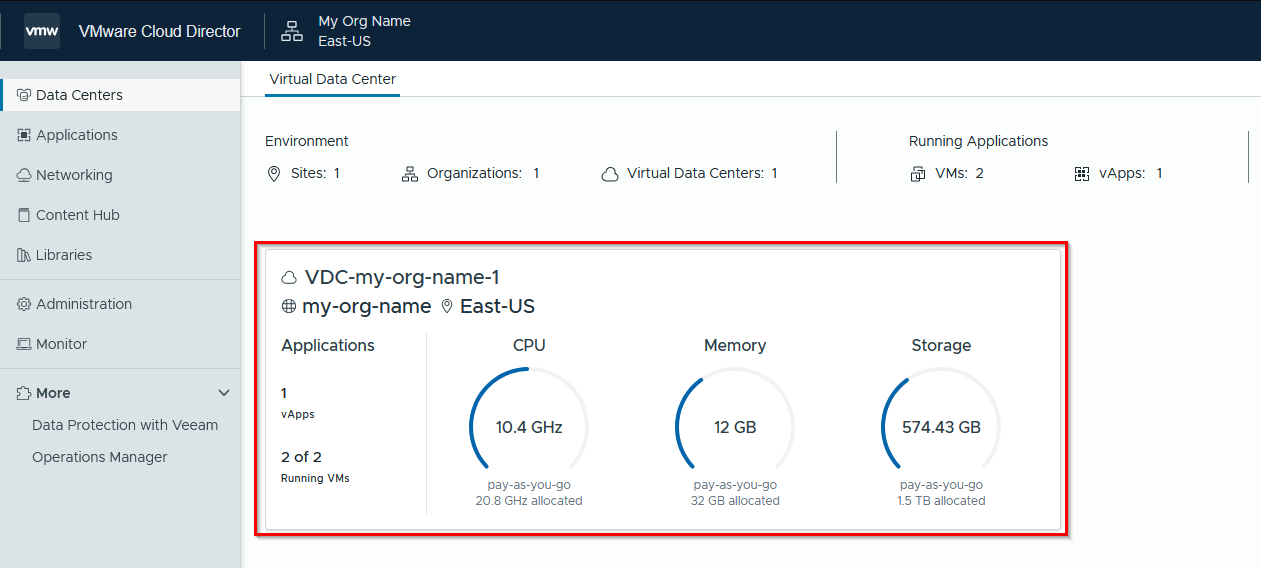Image resolution: width=1261 pixels, height=568 pixels.
Task: Click the Sites: 1 count text
Action: (316, 173)
